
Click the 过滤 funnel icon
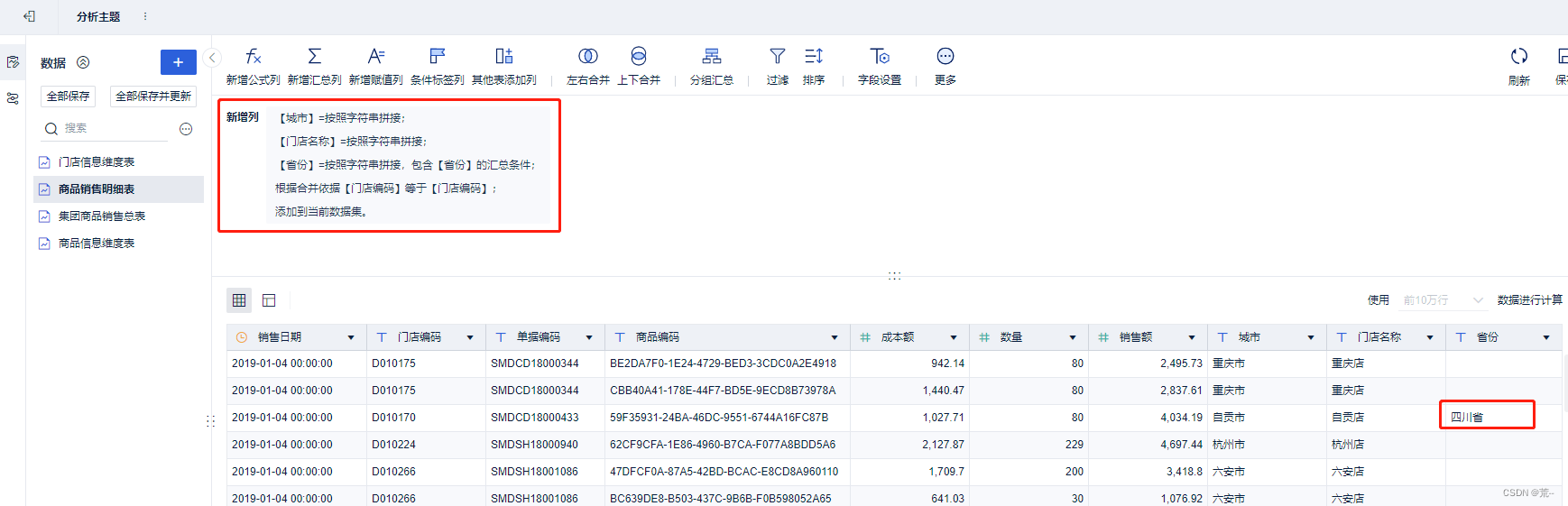point(778,56)
